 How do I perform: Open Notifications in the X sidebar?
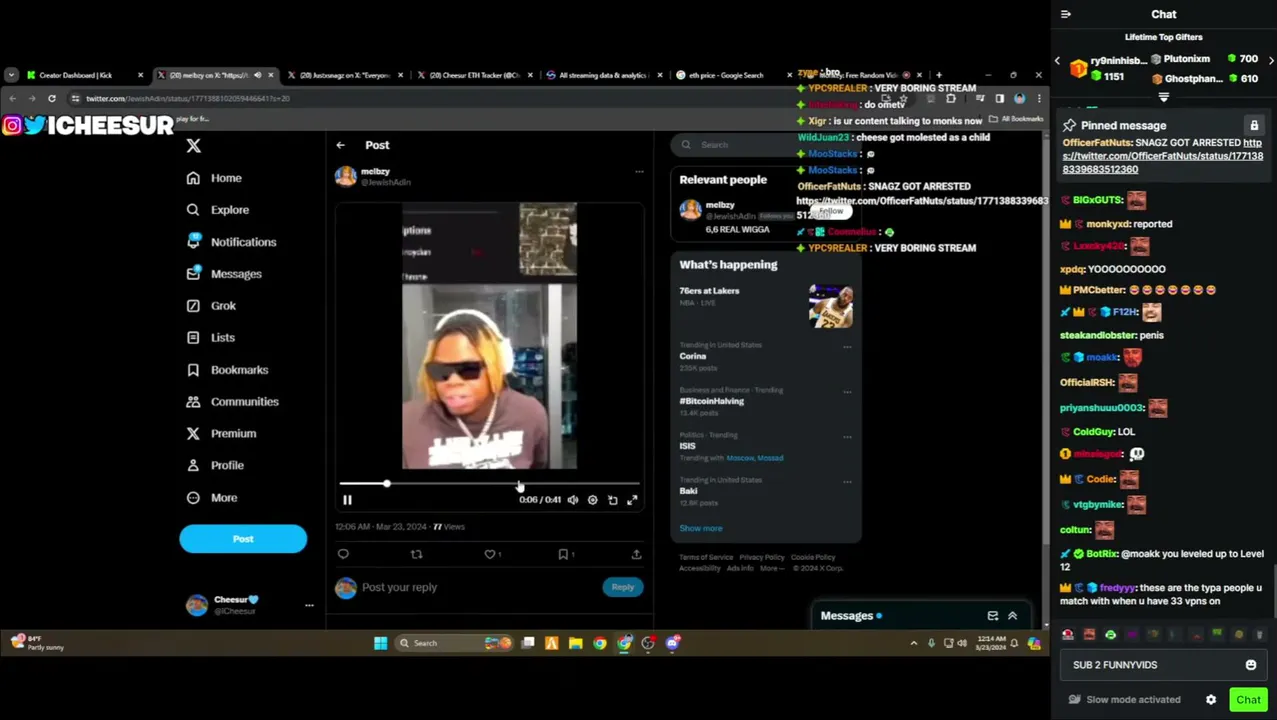point(231,242)
